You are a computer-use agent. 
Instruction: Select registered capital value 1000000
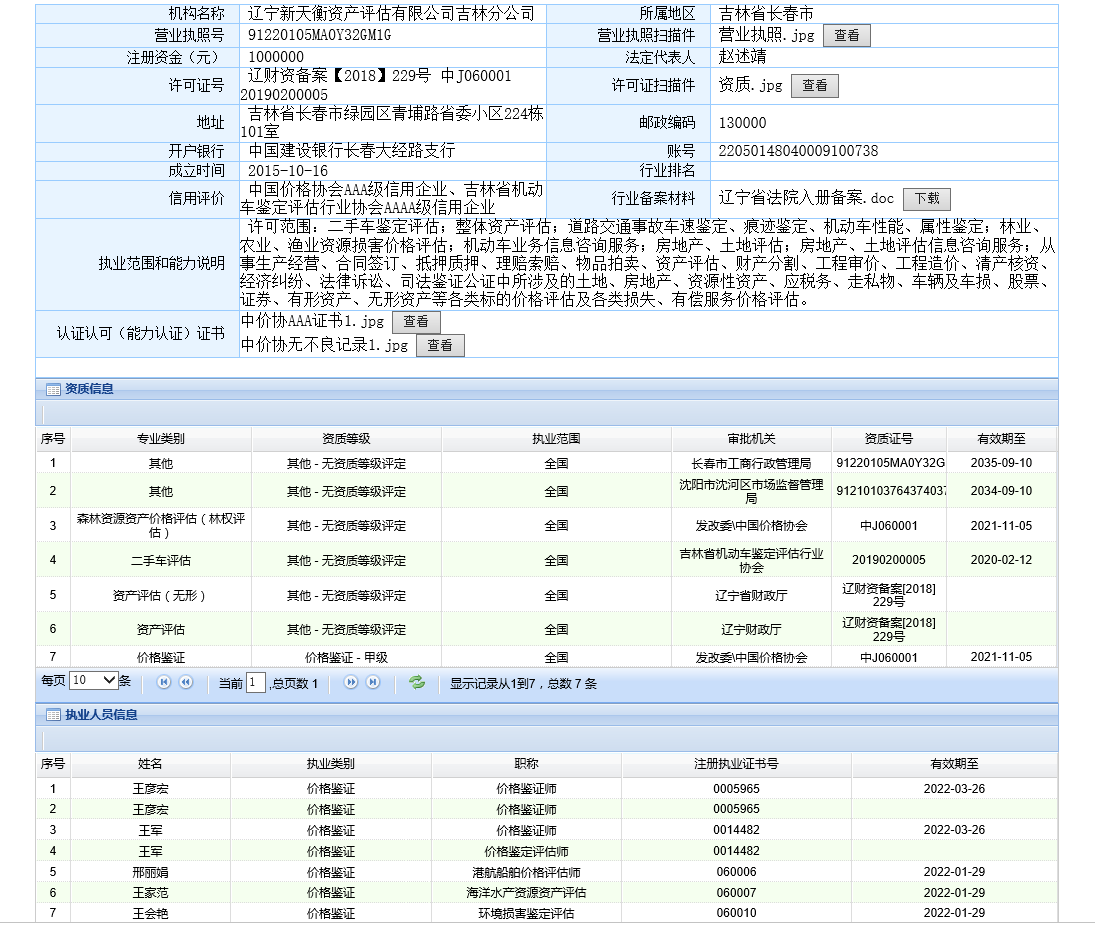pos(276,57)
